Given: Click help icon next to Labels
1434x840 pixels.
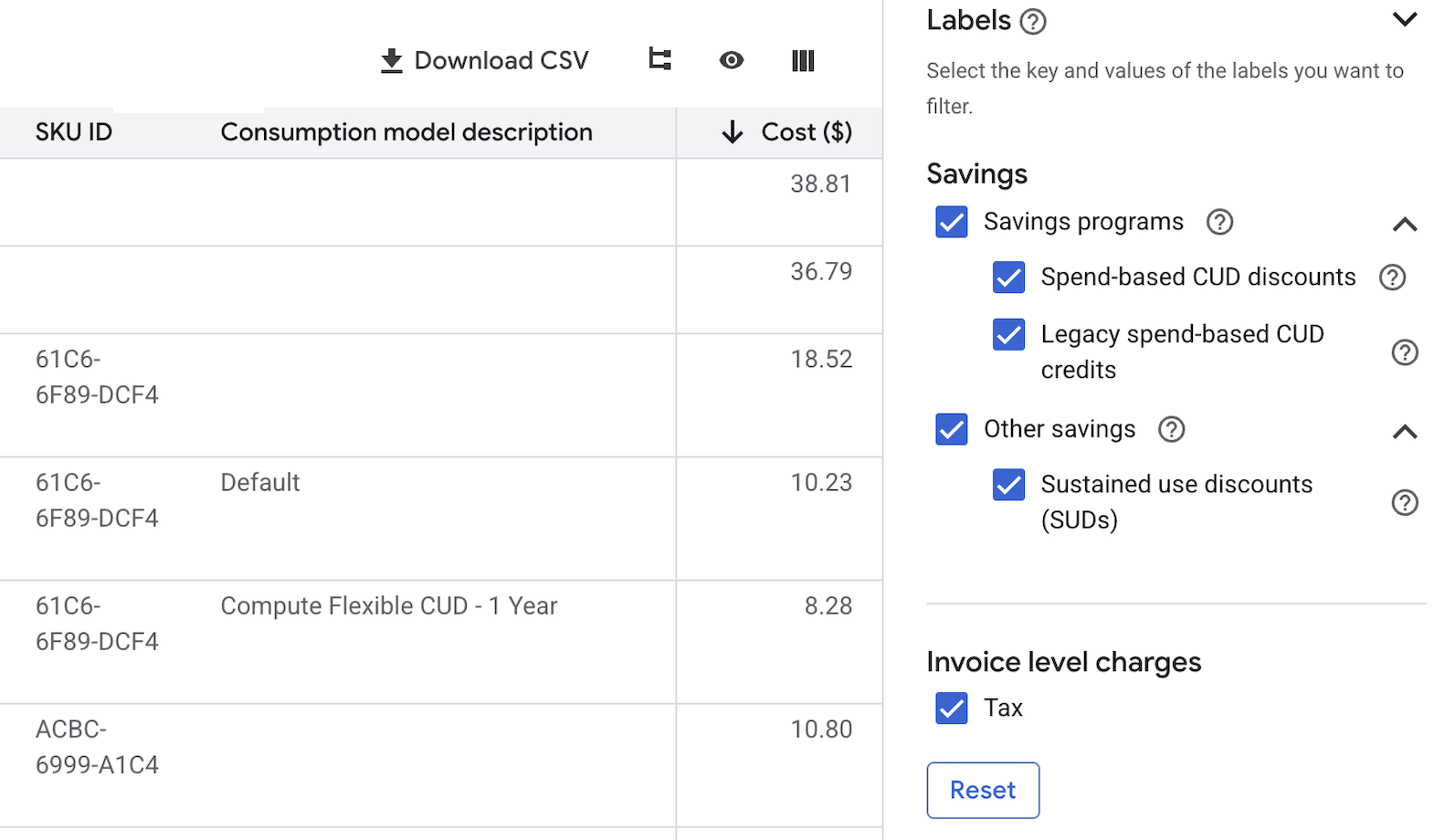Looking at the screenshot, I should tap(1032, 22).
